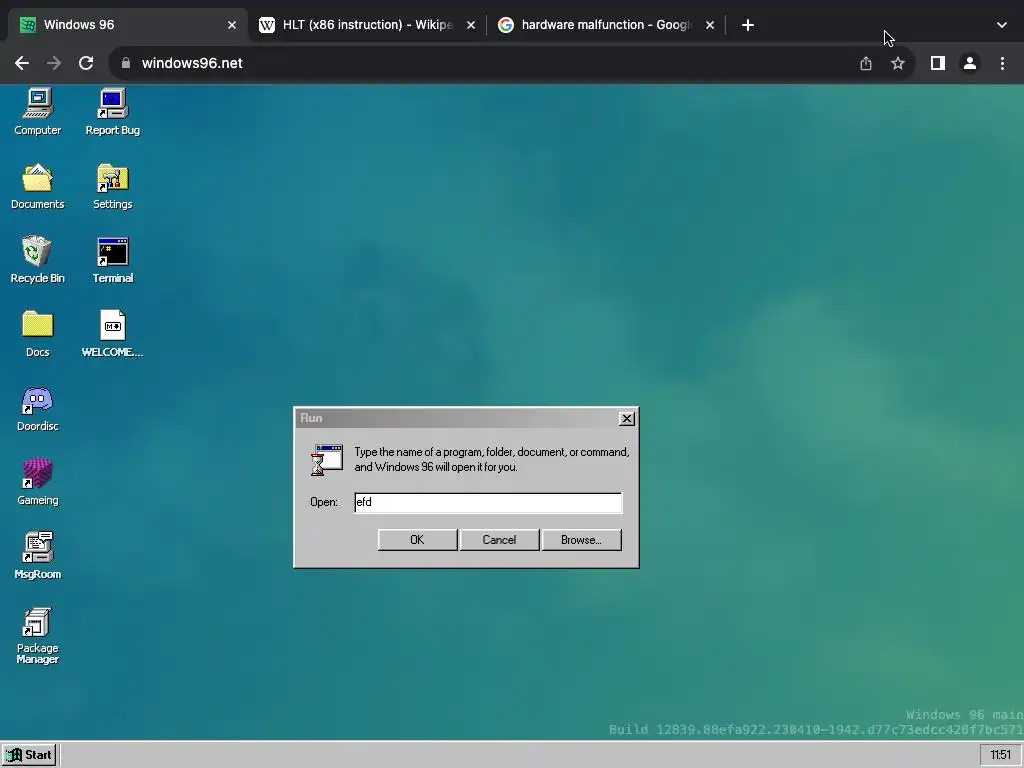Launch the Terminal shortcut
Screen dimensions: 1024x768
point(112,259)
